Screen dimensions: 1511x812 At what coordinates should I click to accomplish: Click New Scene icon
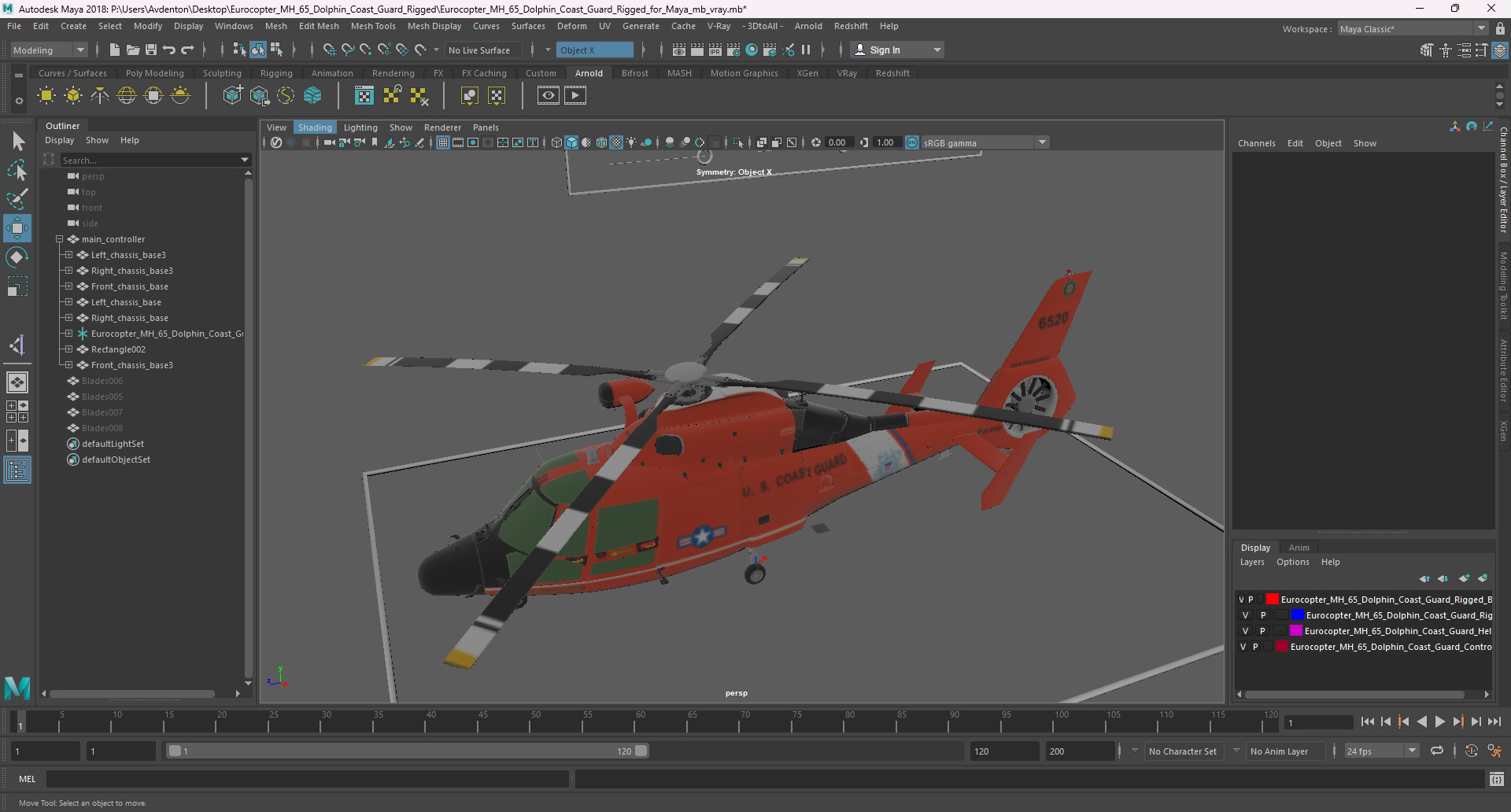[x=115, y=50]
